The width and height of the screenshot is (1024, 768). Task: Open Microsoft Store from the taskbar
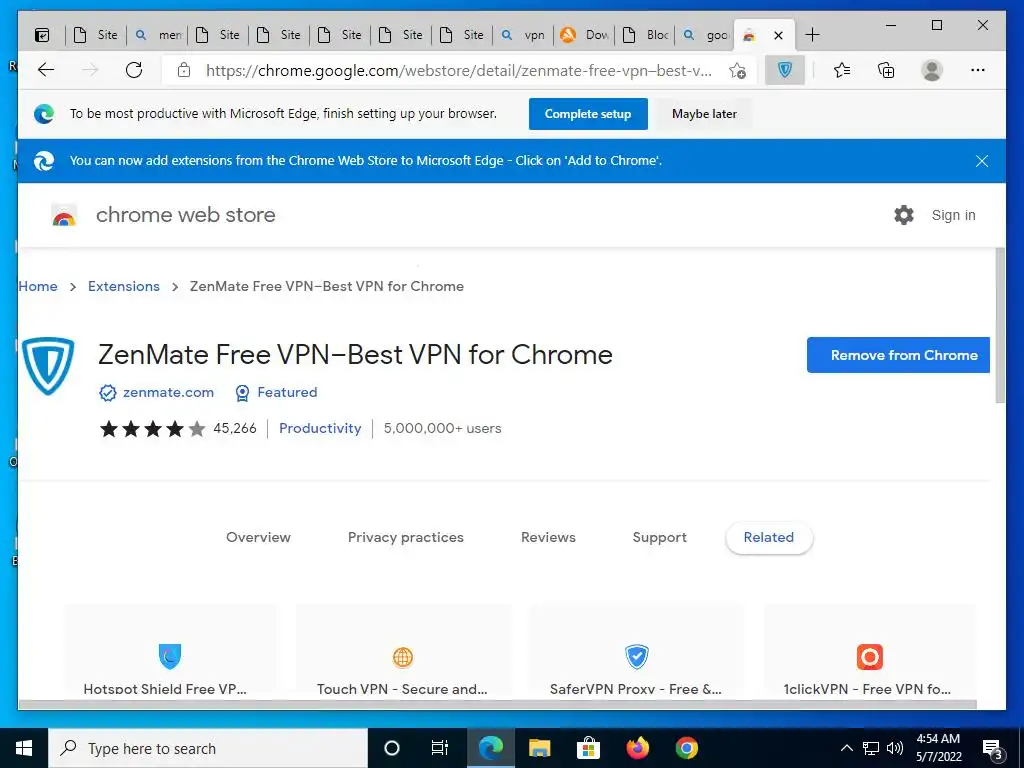(x=588, y=748)
